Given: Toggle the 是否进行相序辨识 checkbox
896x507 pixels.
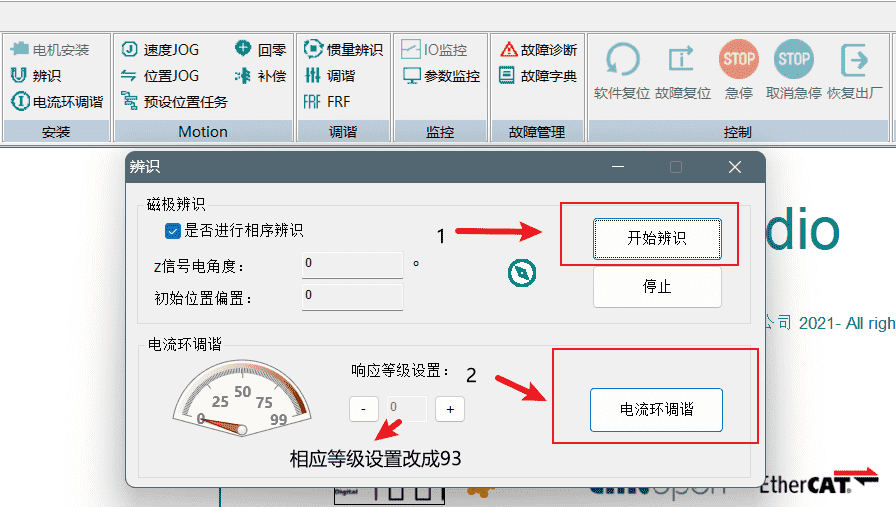Looking at the screenshot, I should [173, 231].
